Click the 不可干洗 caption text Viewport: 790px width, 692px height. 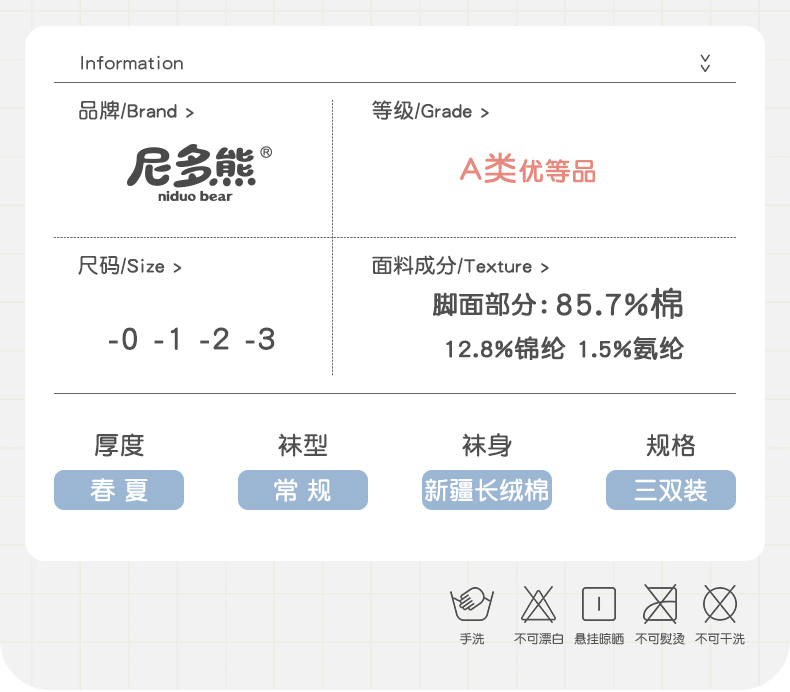pyautogui.click(x=720, y=639)
